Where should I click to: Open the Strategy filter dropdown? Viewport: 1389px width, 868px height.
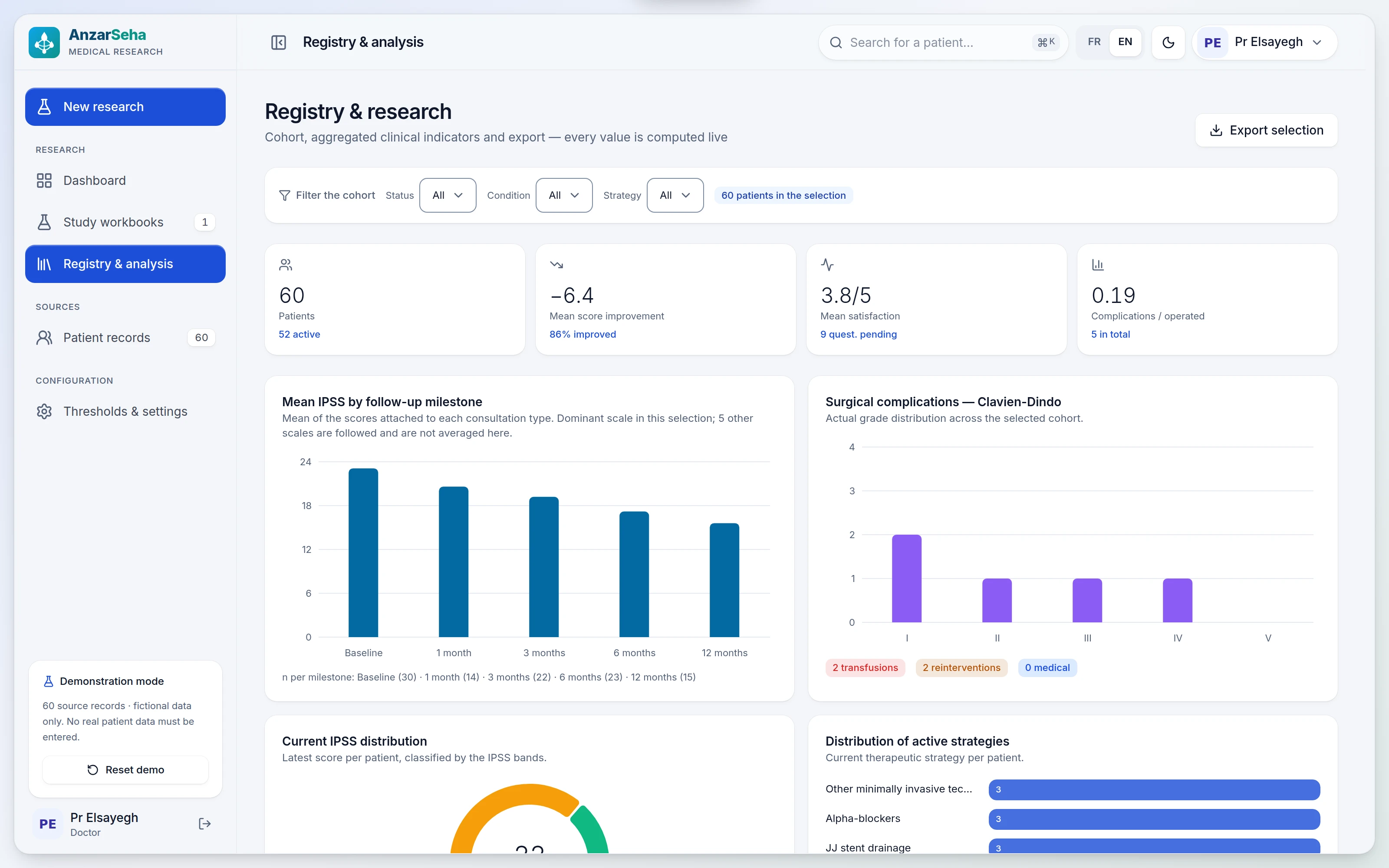click(x=675, y=195)
